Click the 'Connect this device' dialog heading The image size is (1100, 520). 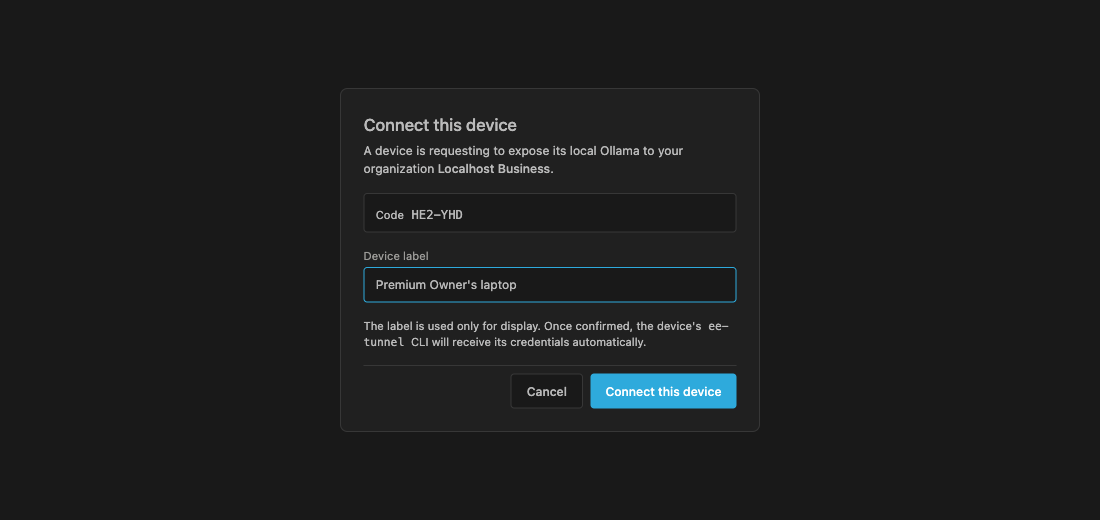440,126
